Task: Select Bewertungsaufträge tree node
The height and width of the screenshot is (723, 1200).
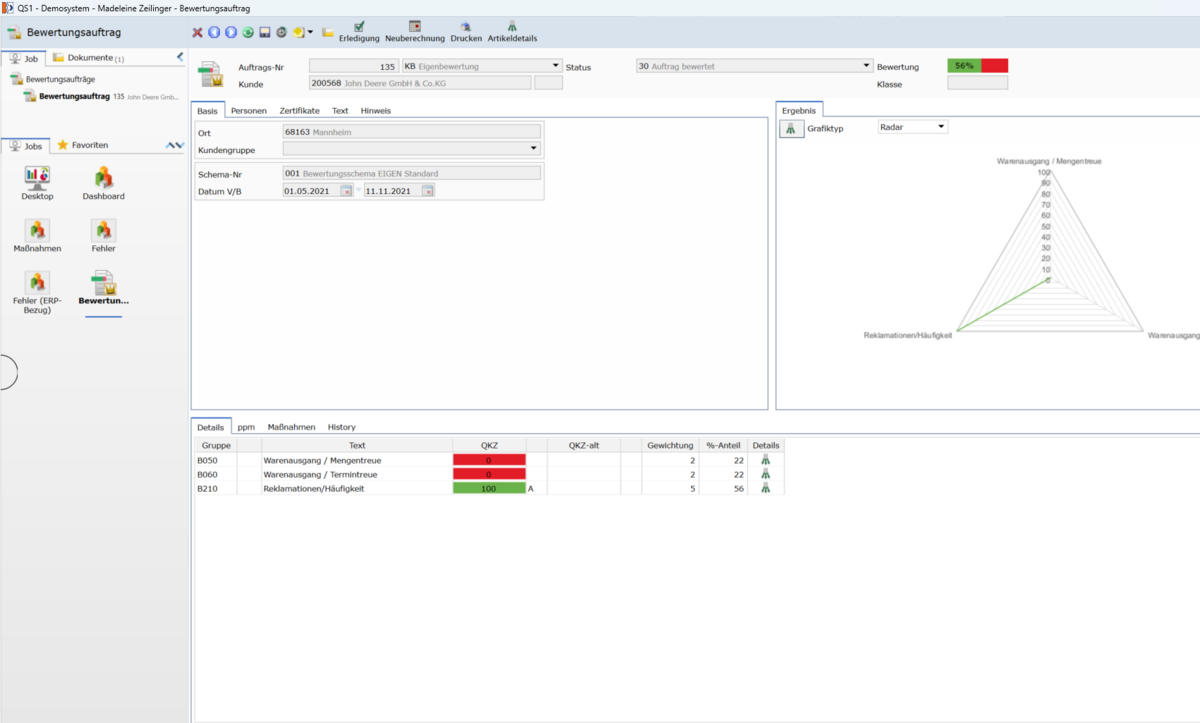Action: click(53, 78)
